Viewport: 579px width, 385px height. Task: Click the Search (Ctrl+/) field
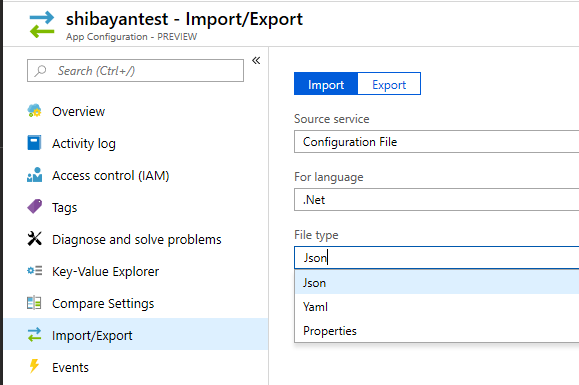(135, 71)
